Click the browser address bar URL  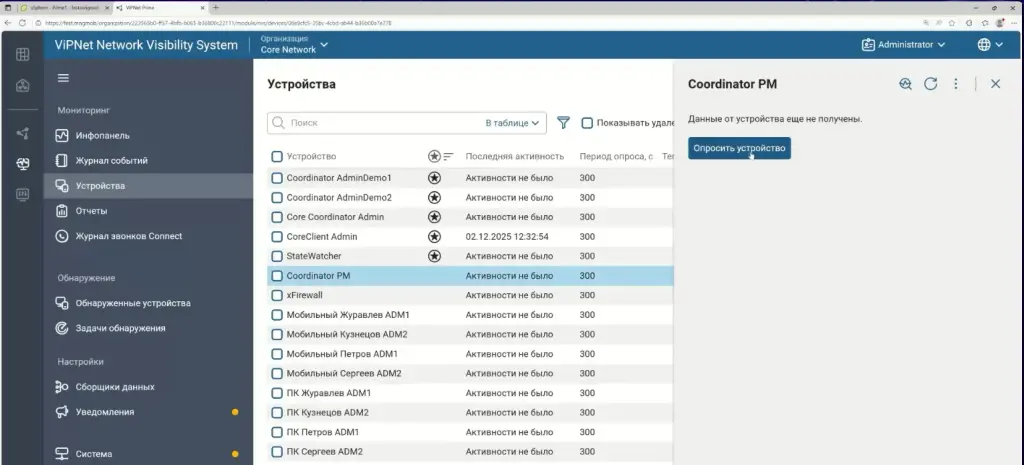click(219, 23)
